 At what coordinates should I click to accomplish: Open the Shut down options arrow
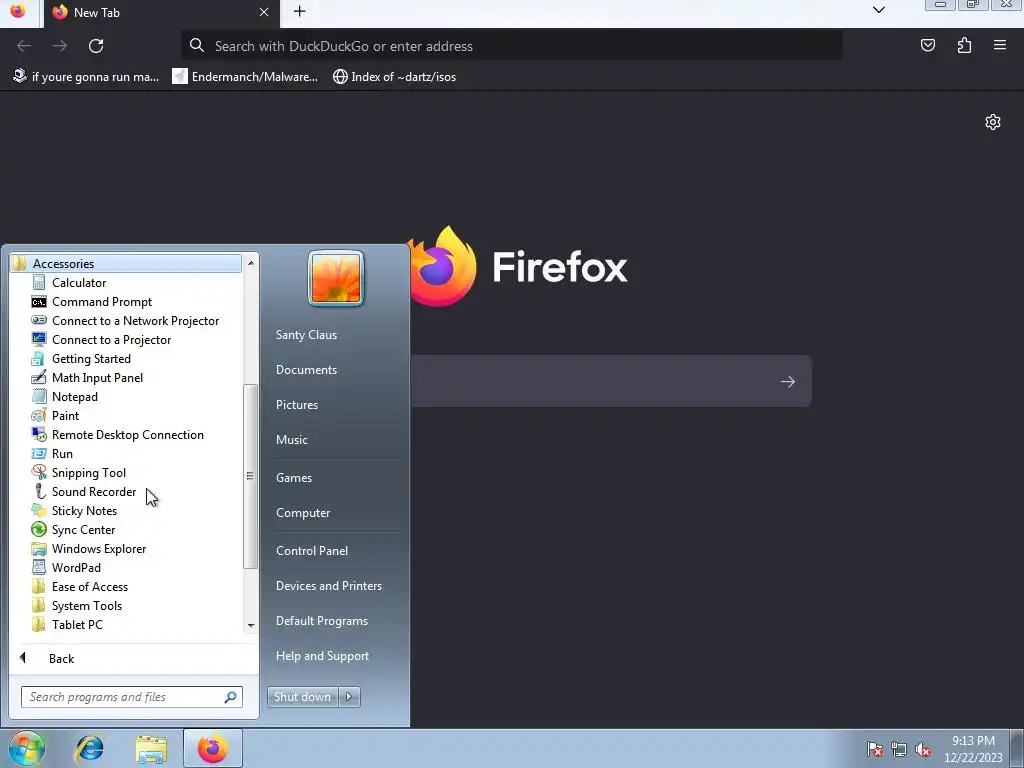(x=349, y=697)
